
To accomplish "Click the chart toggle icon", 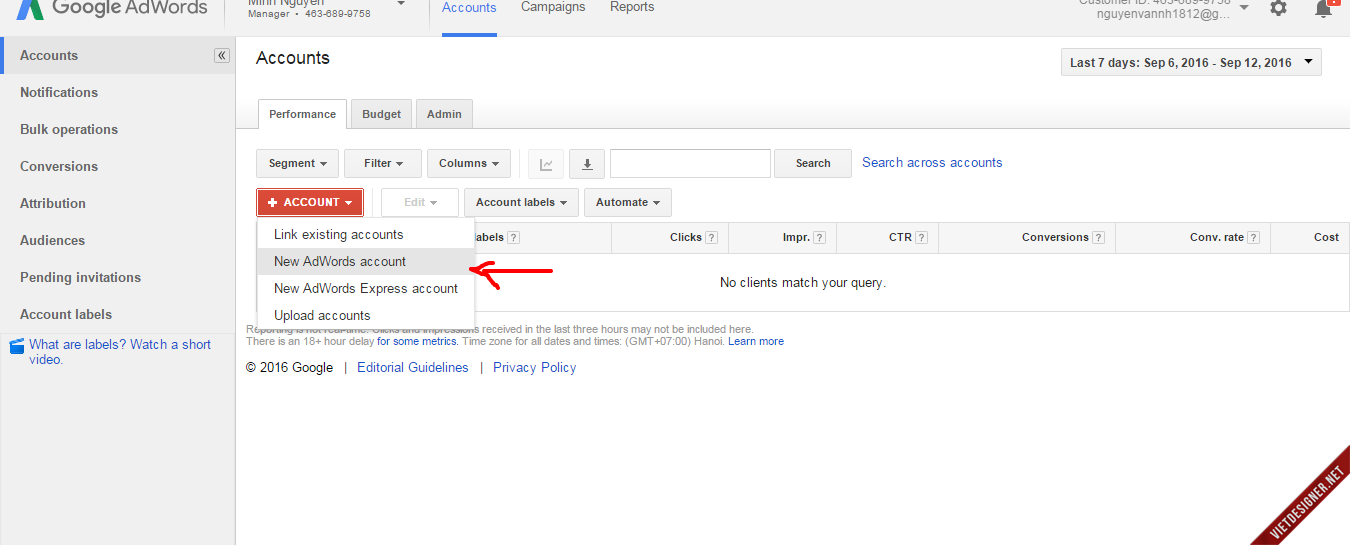I will (547, 164).
